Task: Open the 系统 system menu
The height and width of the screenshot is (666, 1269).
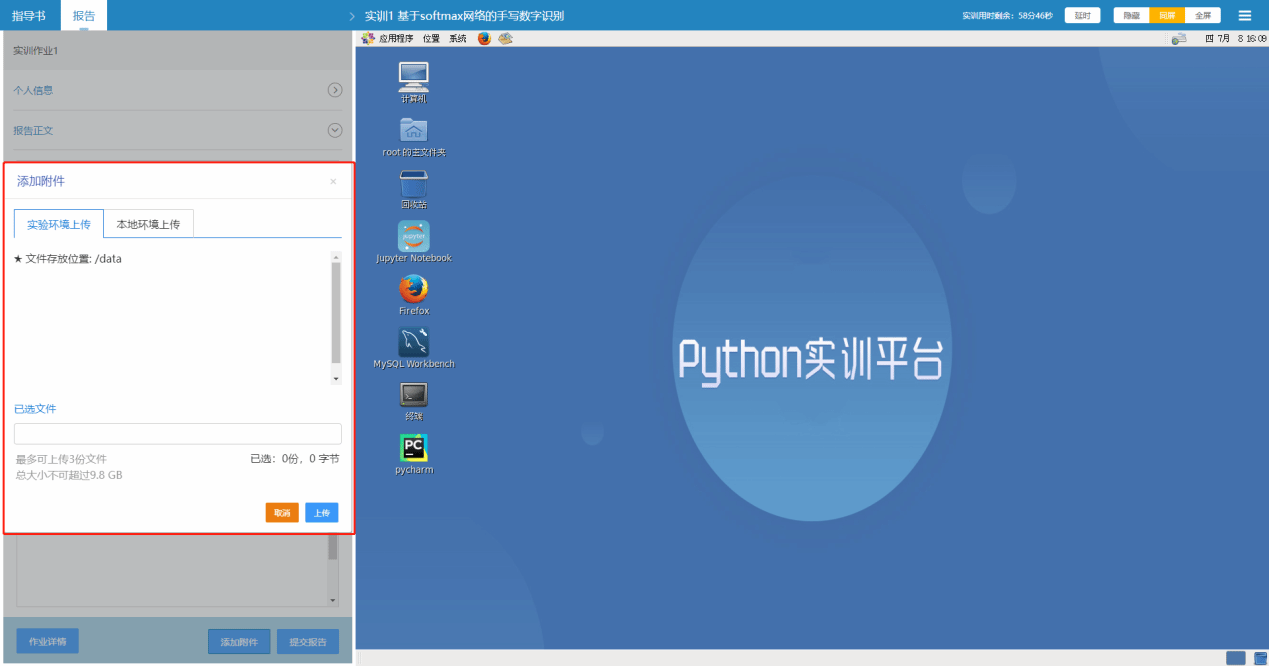Action: coord(457,38)
